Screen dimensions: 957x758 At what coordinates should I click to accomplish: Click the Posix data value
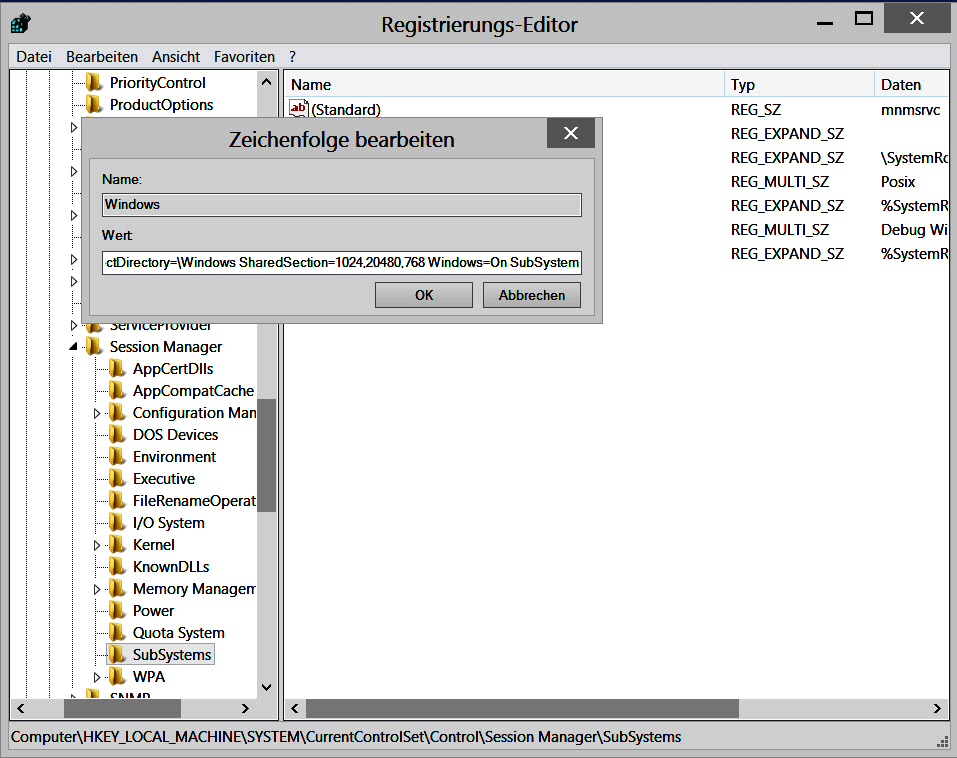click(898, 181)
